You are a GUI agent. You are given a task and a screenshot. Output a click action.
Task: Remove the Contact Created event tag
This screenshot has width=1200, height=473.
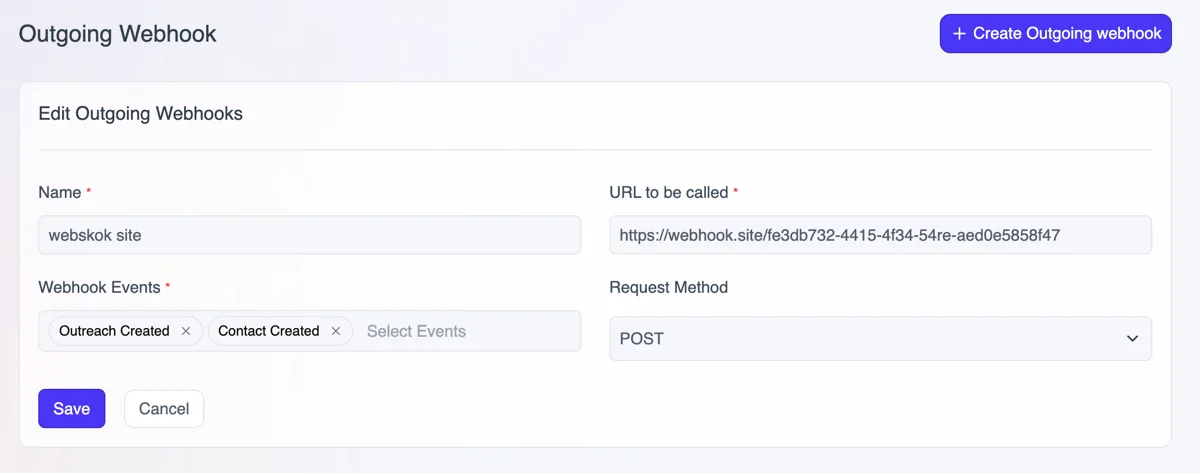(336, 331)
